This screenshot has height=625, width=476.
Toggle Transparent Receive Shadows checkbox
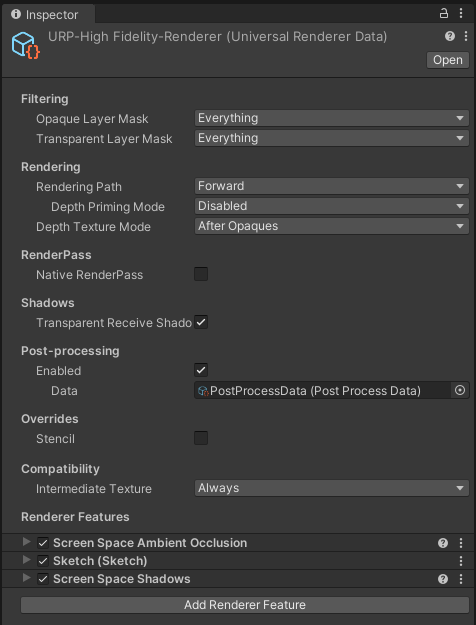coord(201,322)
